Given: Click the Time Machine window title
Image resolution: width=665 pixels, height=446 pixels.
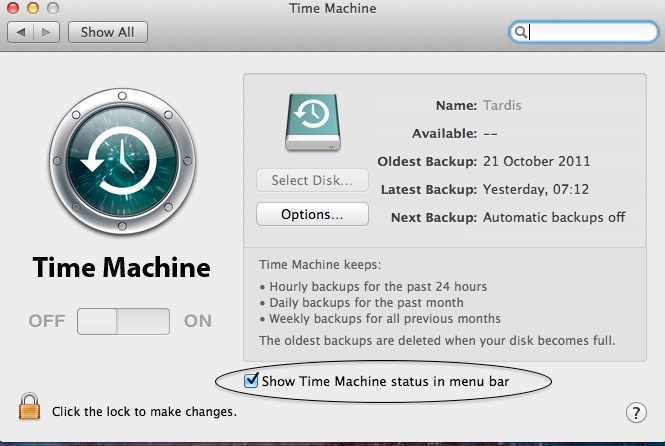Looking at the screenshot, I should pos(332,8).
